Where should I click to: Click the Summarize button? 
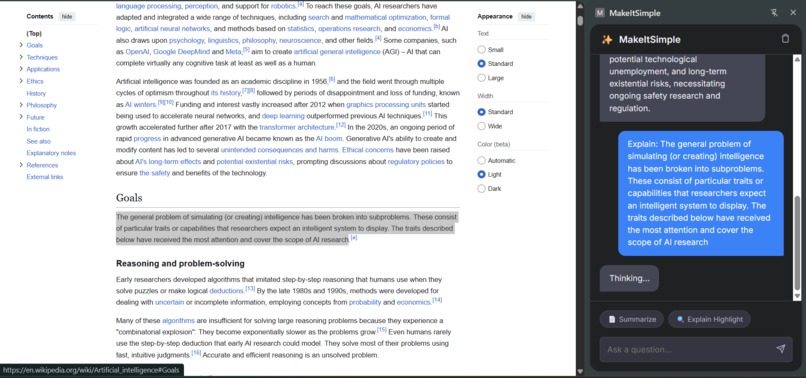pos(632,319)
